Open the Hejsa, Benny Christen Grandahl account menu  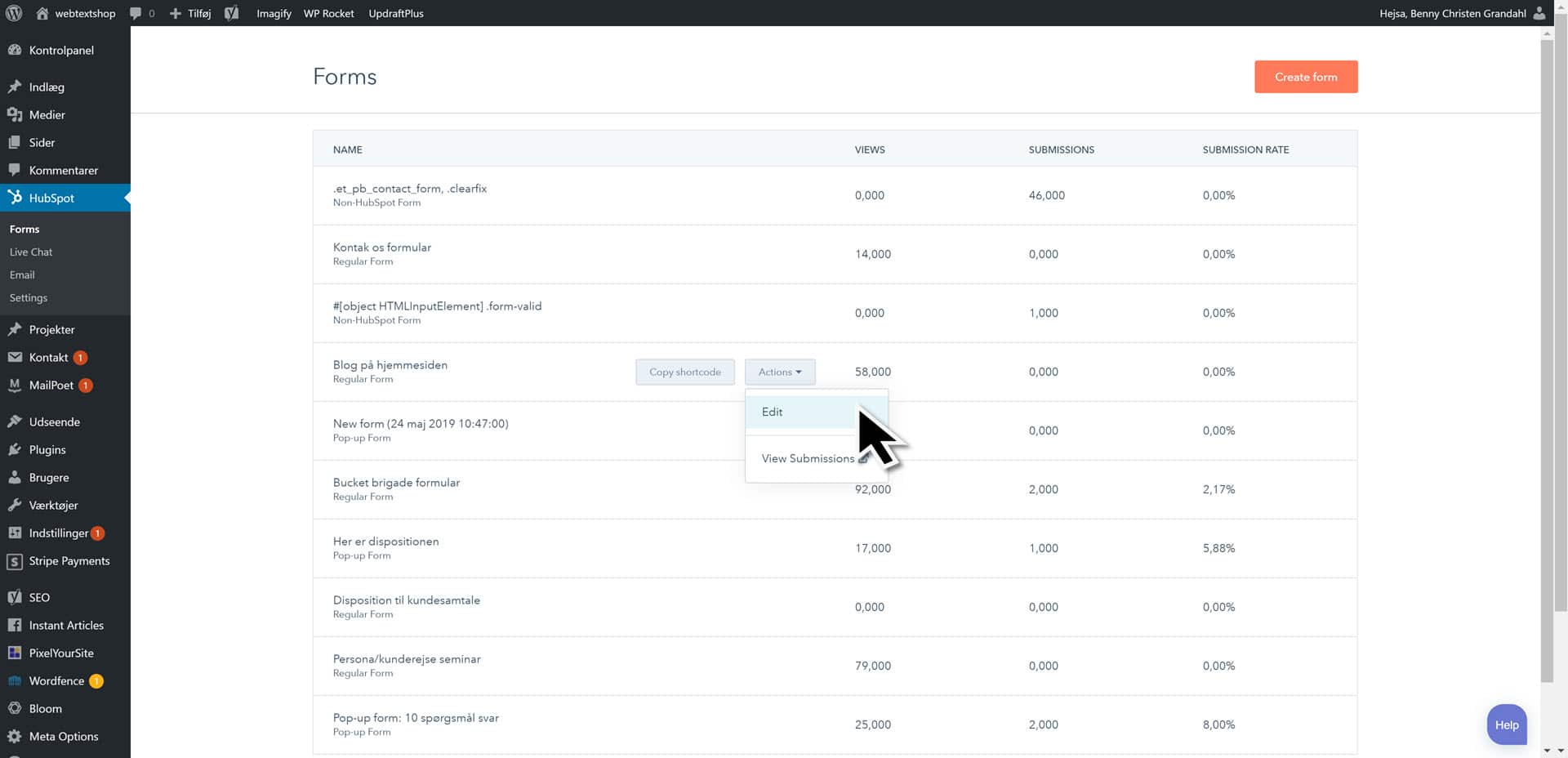(x=1452, y=13)
